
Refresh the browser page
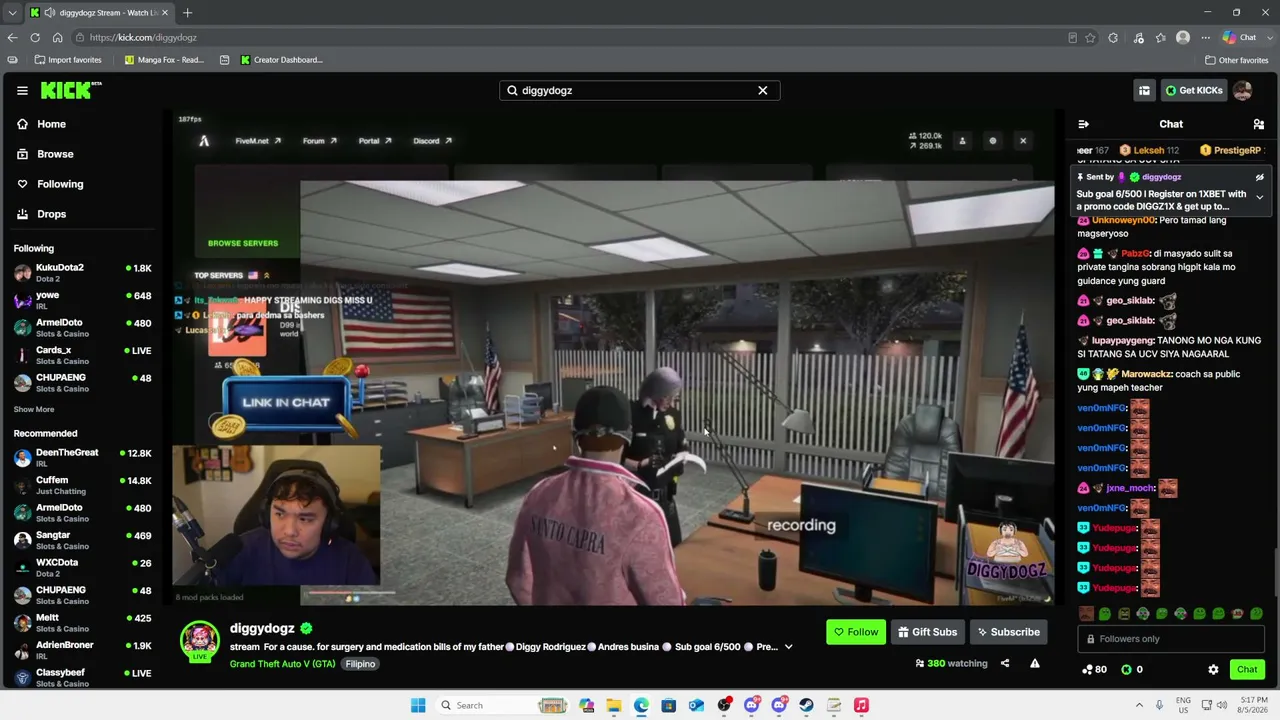click(35, 38)
